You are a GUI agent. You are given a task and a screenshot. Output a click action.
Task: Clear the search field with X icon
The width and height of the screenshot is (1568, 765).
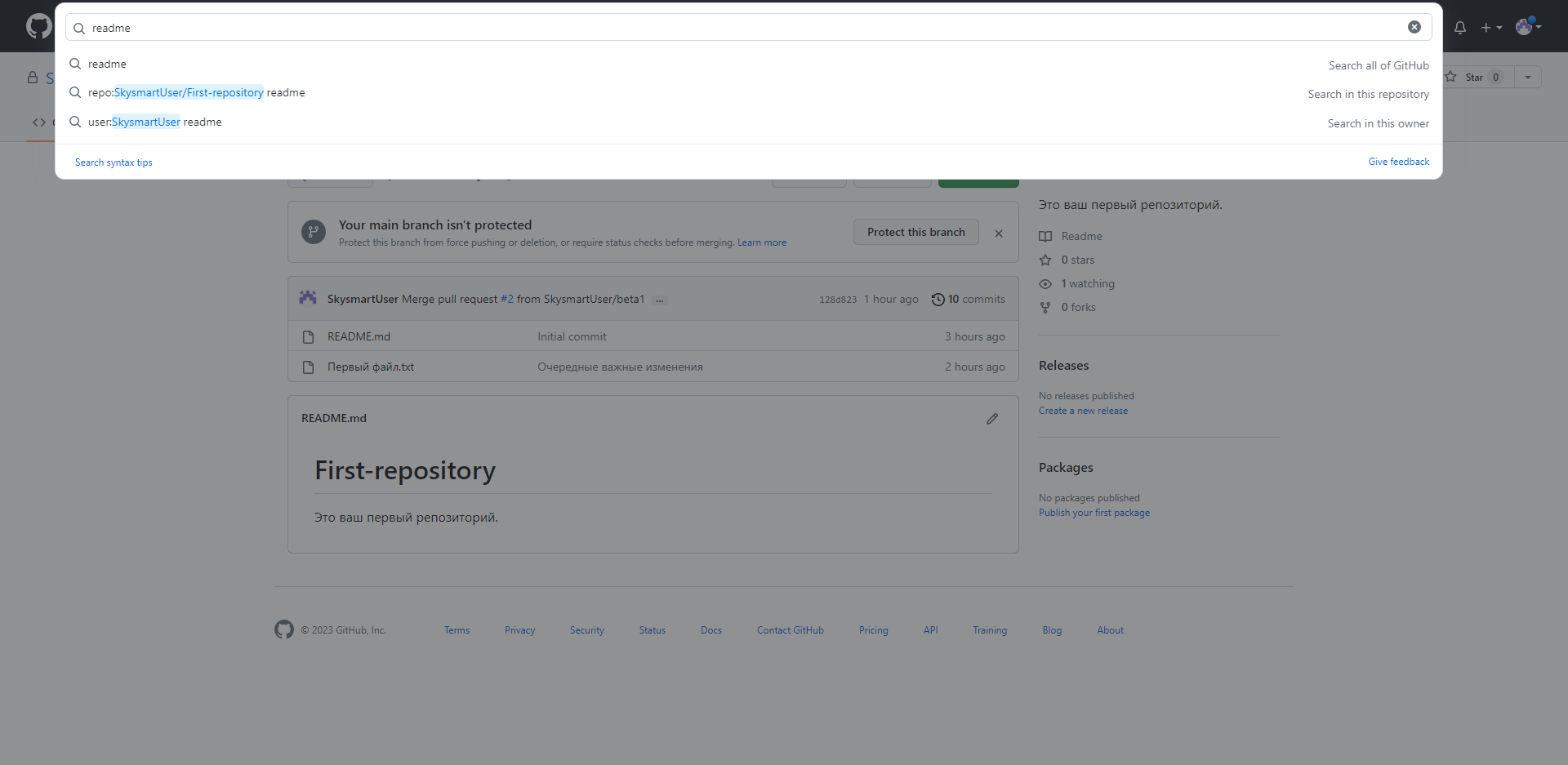point(1414,27)
